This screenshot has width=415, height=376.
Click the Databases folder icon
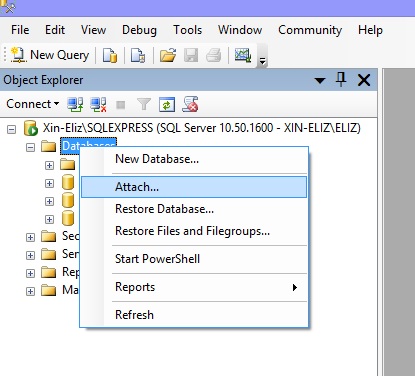(x=49, y=146)
